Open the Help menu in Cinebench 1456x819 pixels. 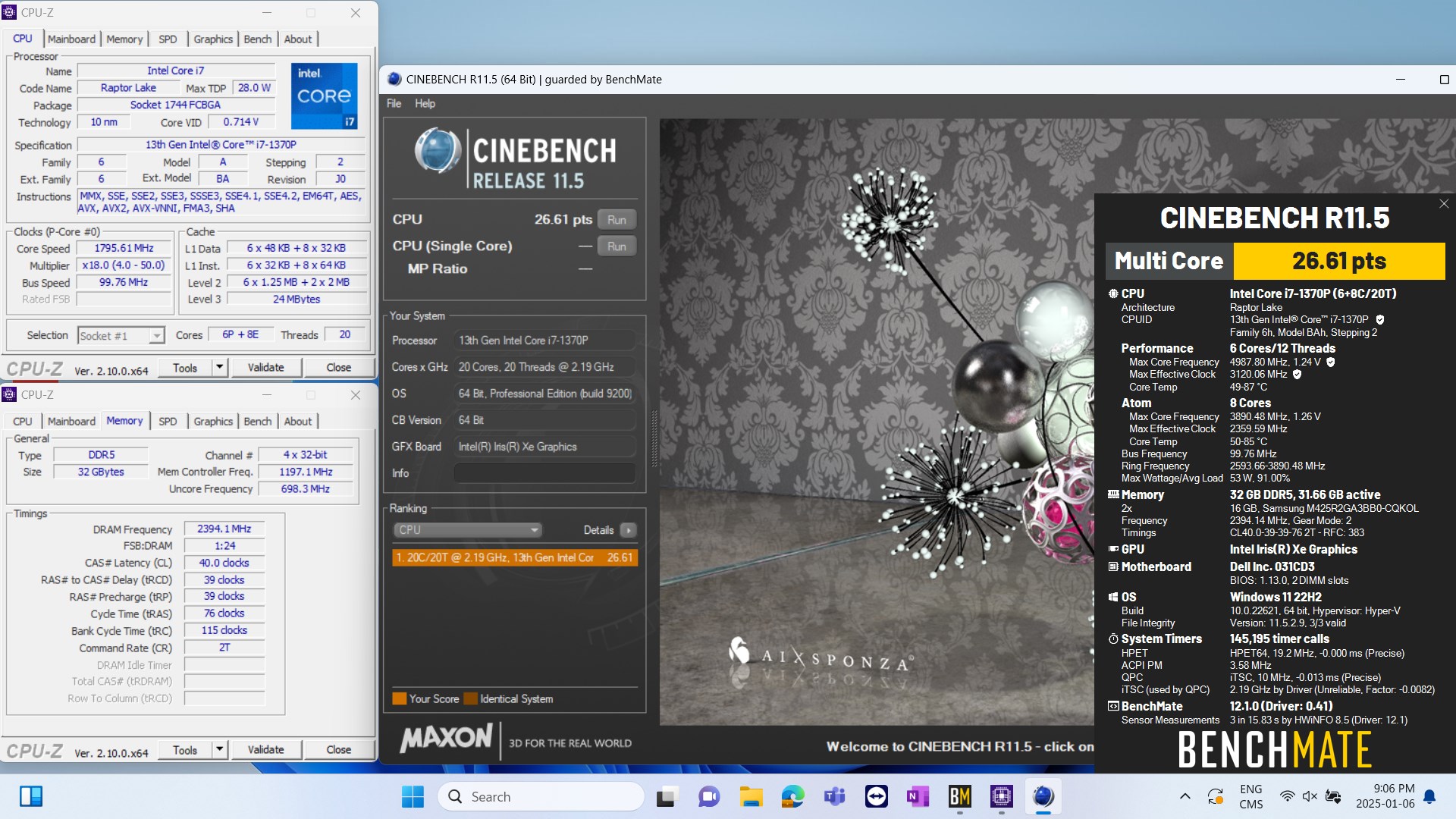tap(425, 104)
